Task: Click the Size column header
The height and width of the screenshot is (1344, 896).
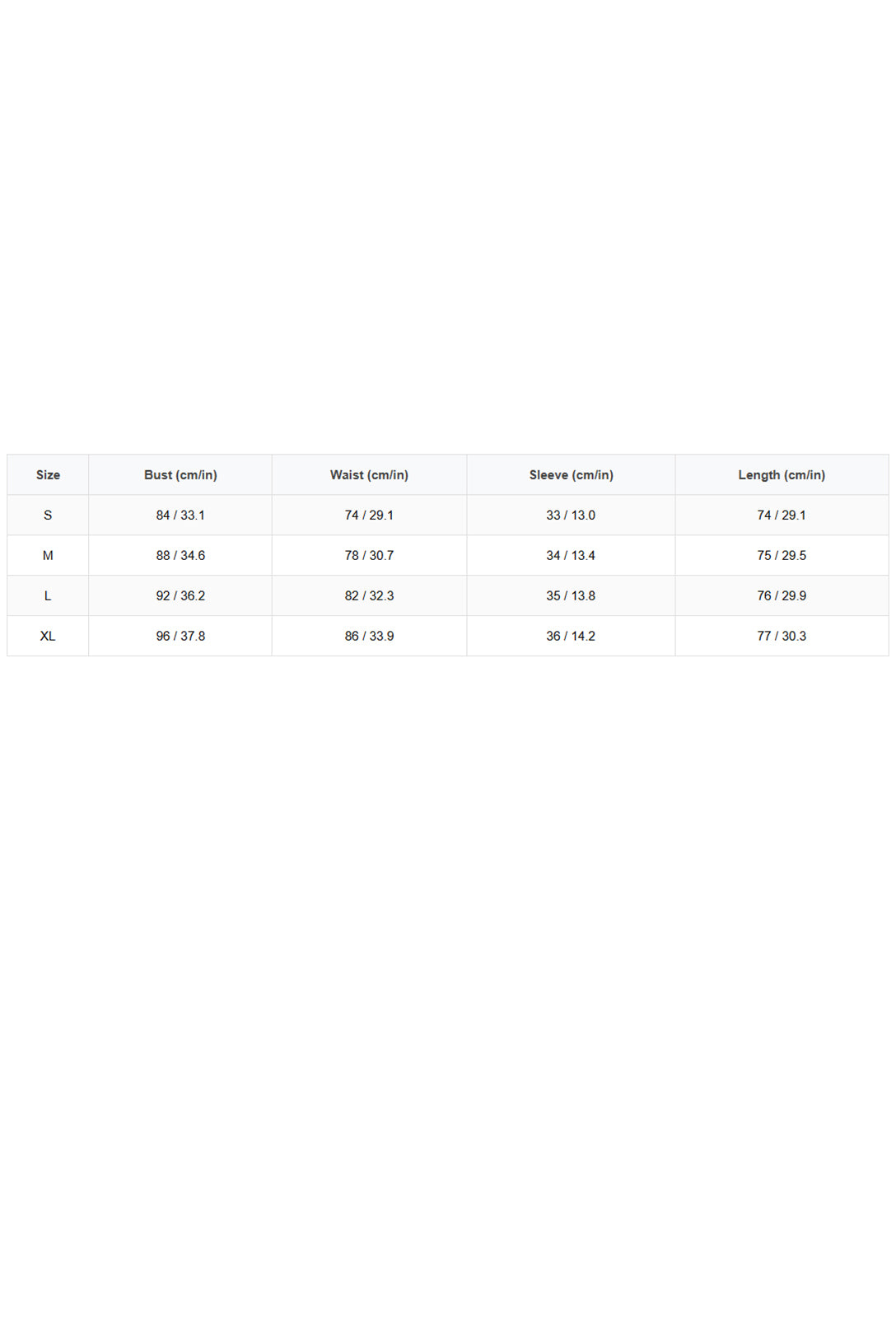Action: [48, 474]
